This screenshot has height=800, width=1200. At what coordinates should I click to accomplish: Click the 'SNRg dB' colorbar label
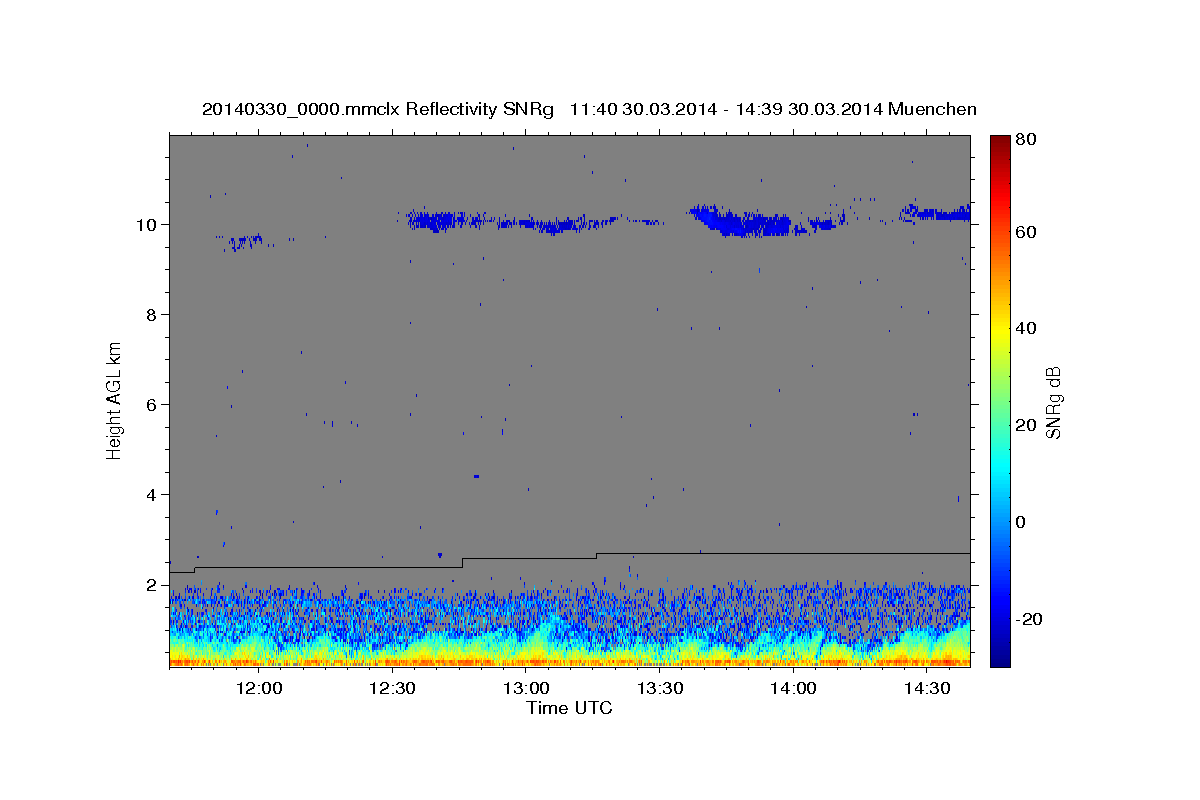[1053, 403]
